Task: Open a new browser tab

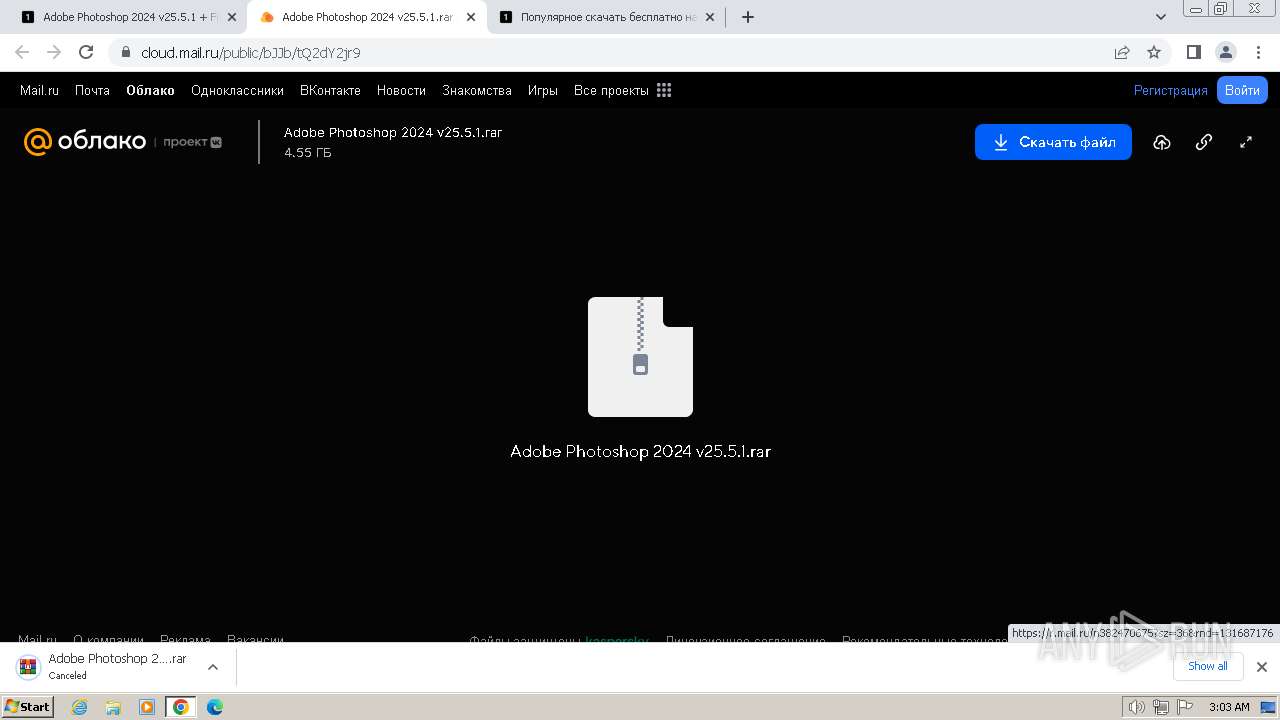Action: point(748,17)
